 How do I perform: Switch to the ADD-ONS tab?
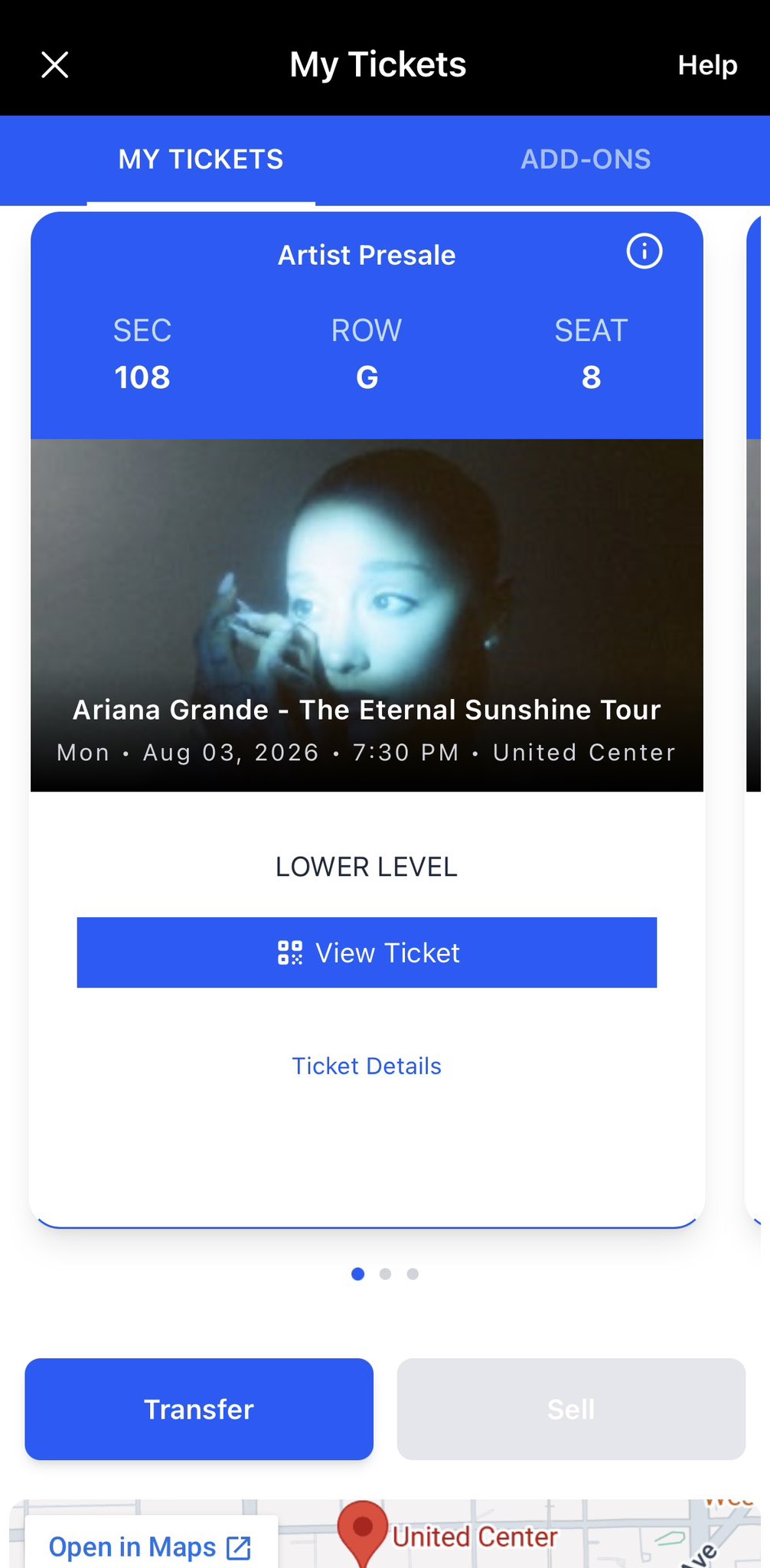tap(586, 159)
